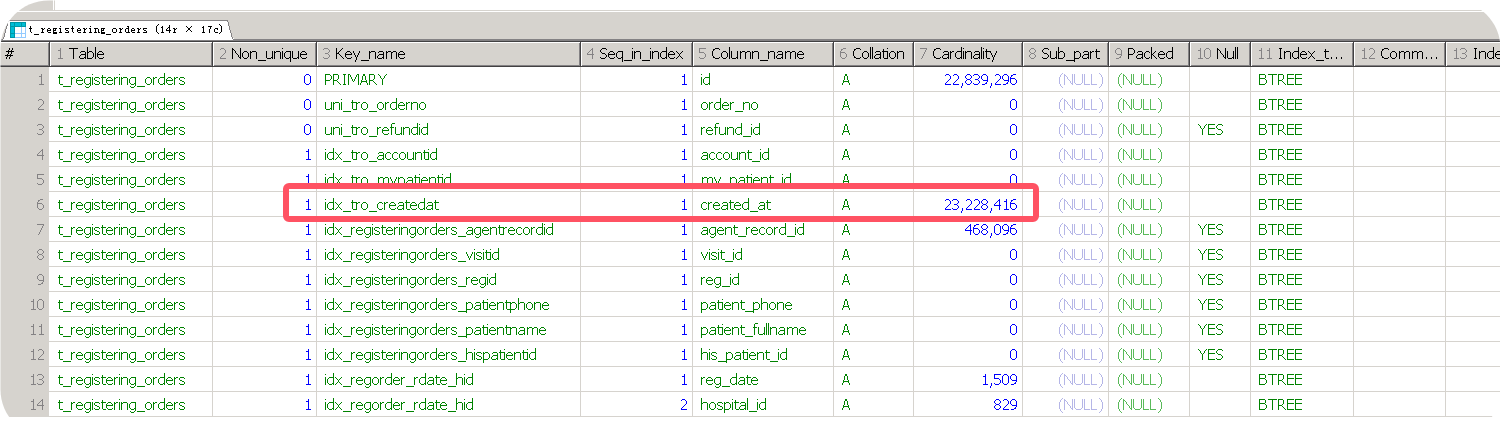The image size is (1500, 437).
Task: Click the Column_name column header
Action: [x=763, y=54]
